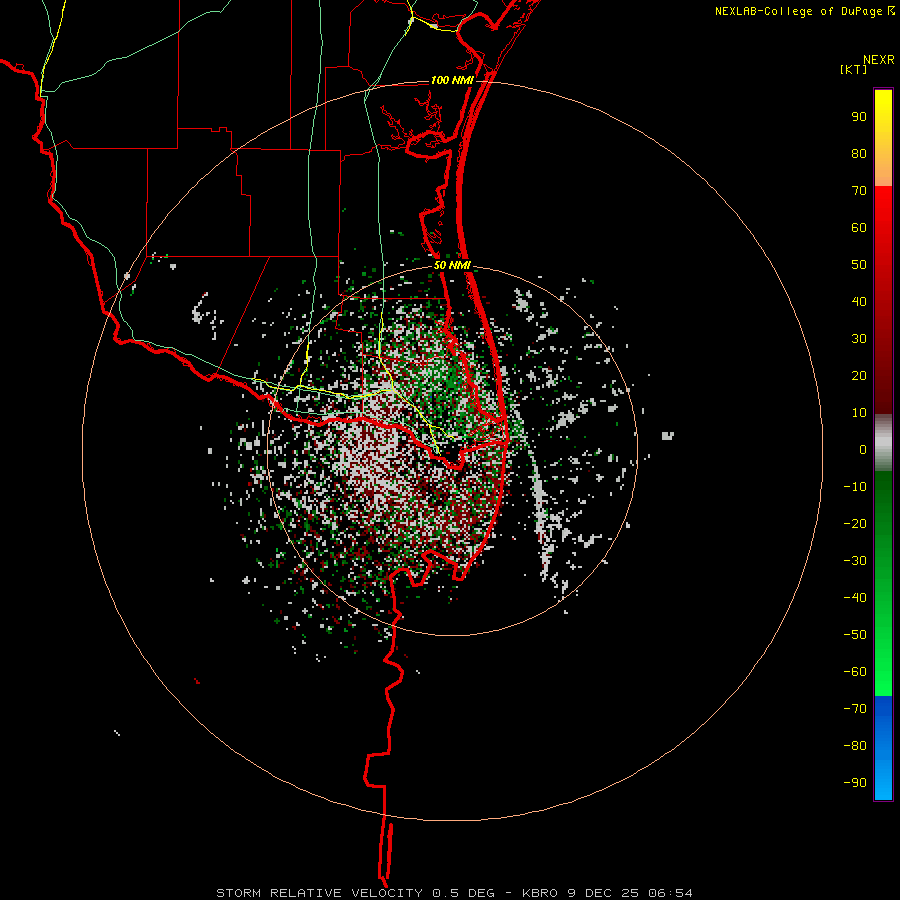The image size is (900, 900).
Task: Click the -40 value on the velocity scale
Action: pos(855,598)
